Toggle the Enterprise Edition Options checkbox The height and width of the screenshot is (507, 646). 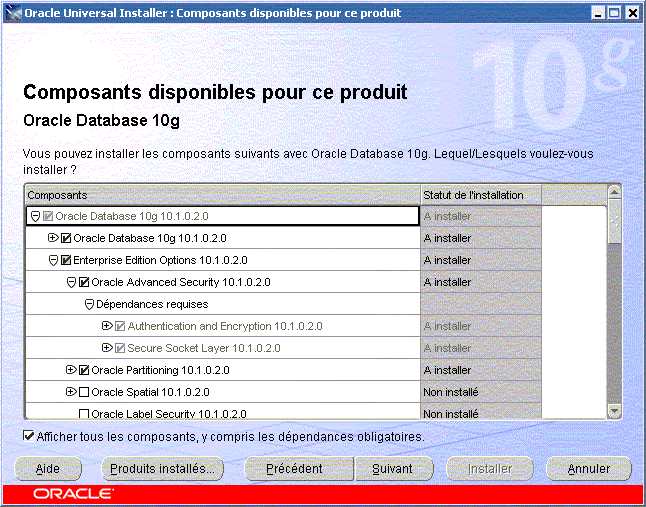[66, 260]
